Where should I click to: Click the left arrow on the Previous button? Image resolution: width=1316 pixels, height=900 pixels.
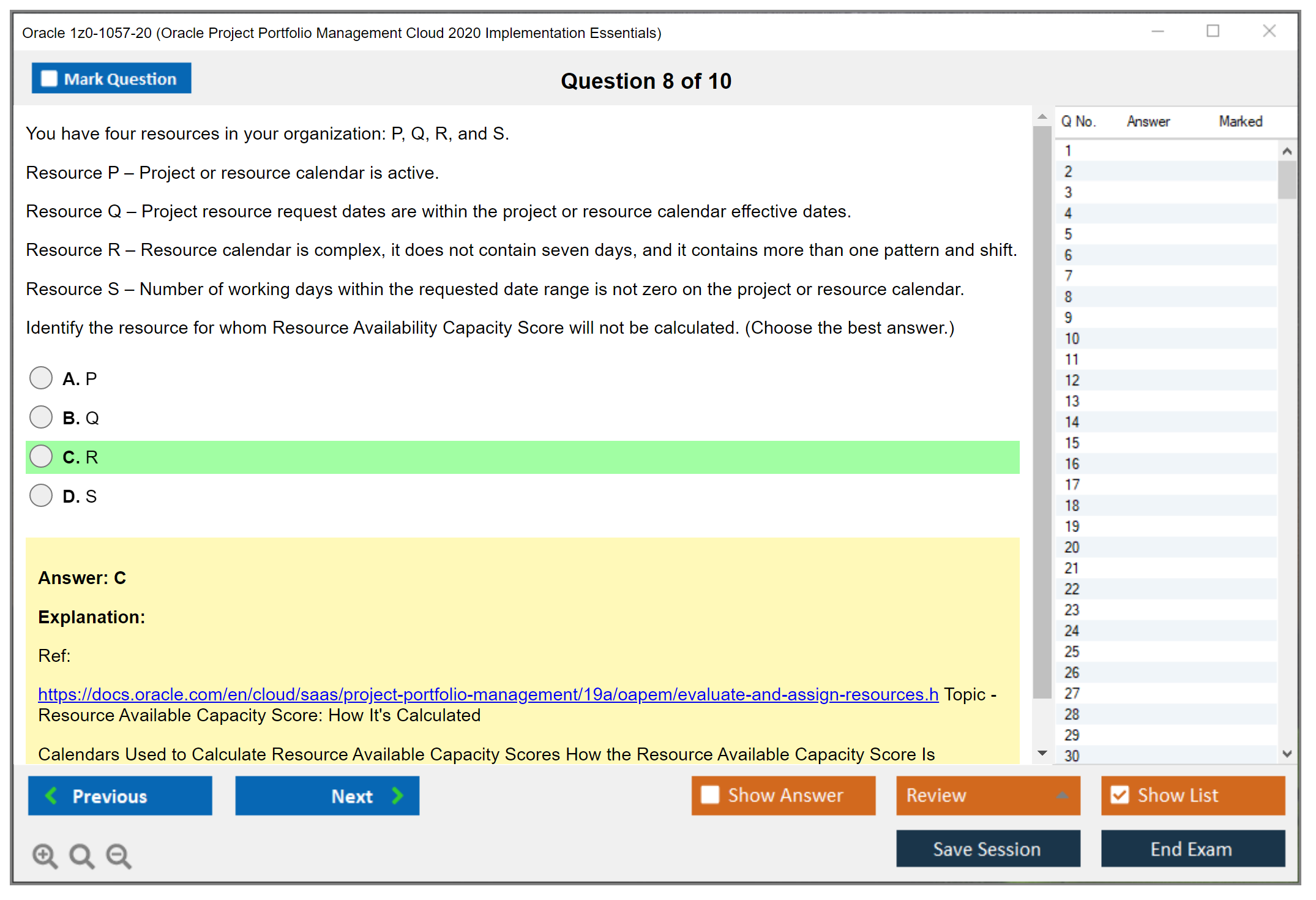coord(52,796)
